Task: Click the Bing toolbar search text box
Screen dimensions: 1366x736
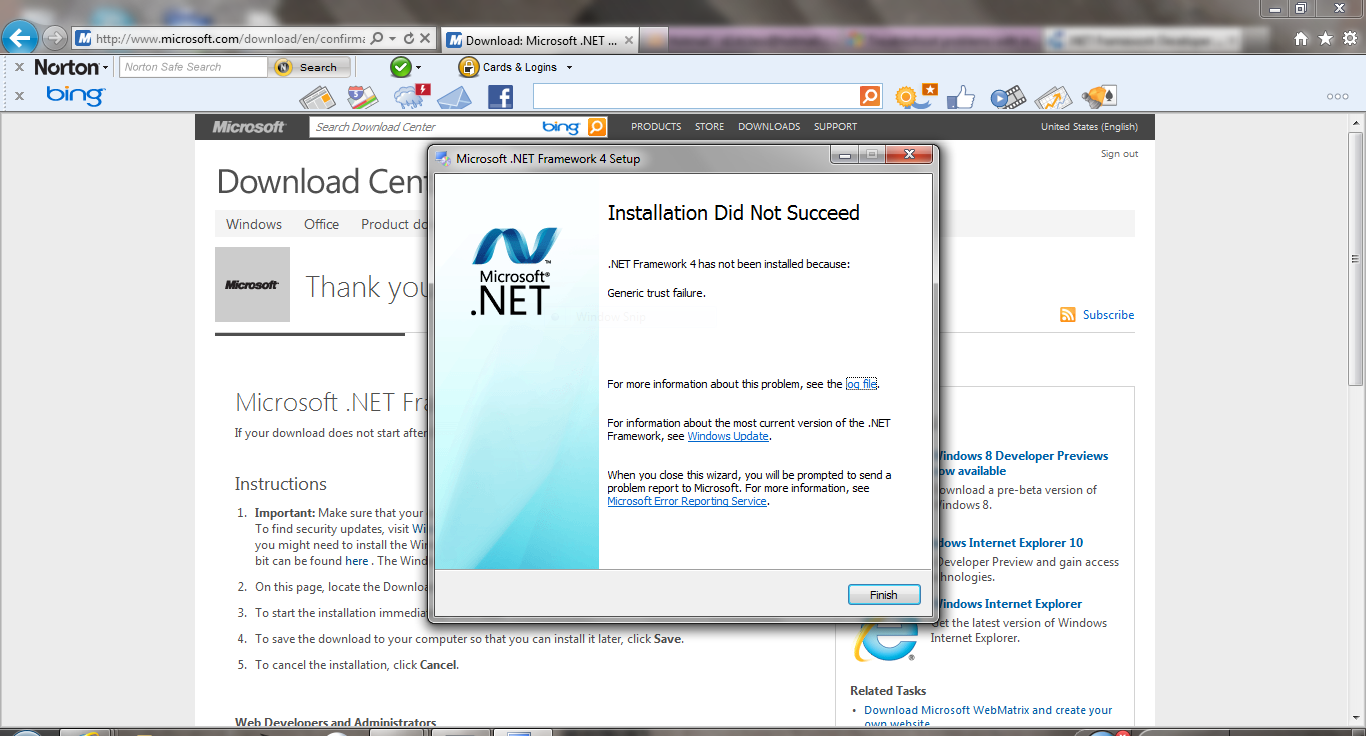Action: point(696,96)
